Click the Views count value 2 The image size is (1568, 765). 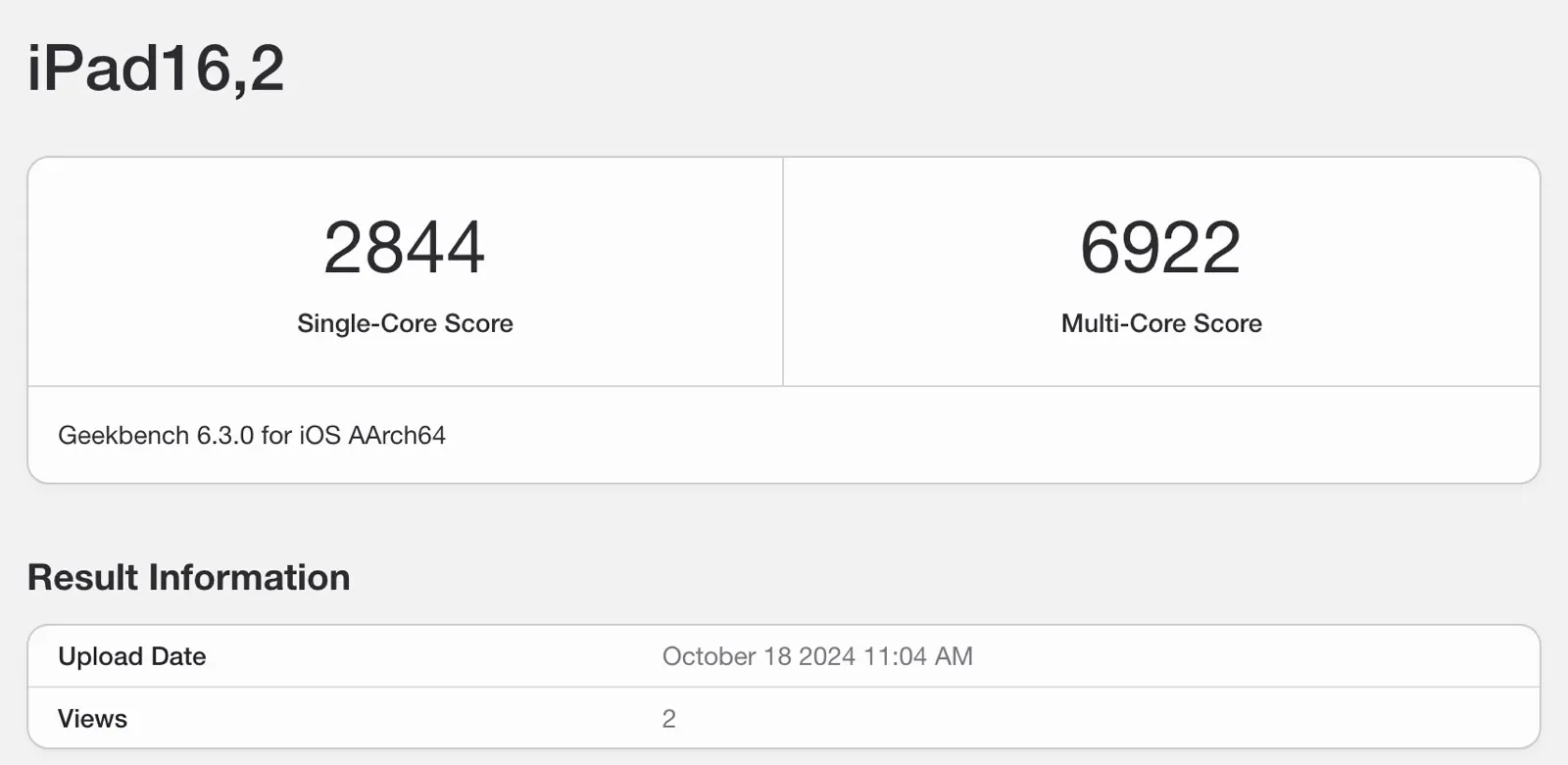(669, 719)
